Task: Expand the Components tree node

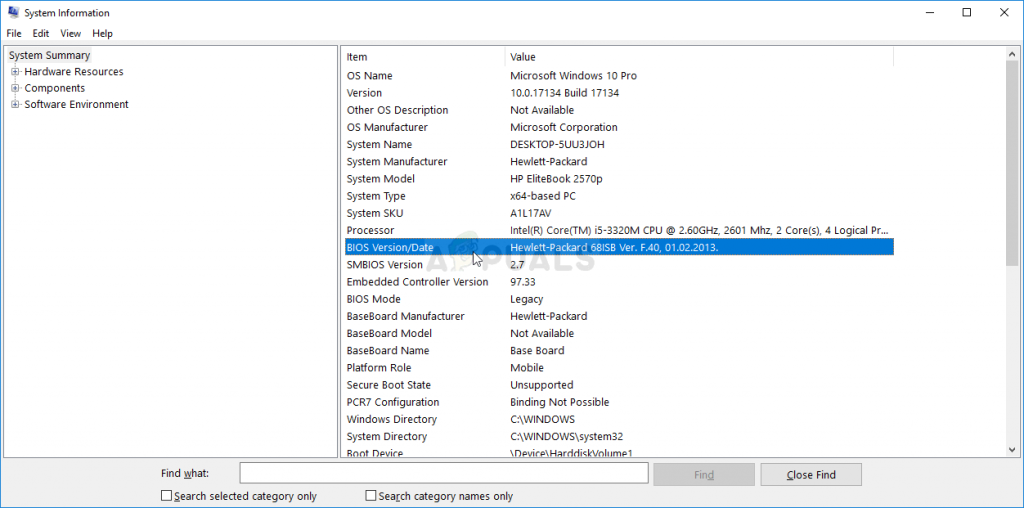Action: point(15,88)
